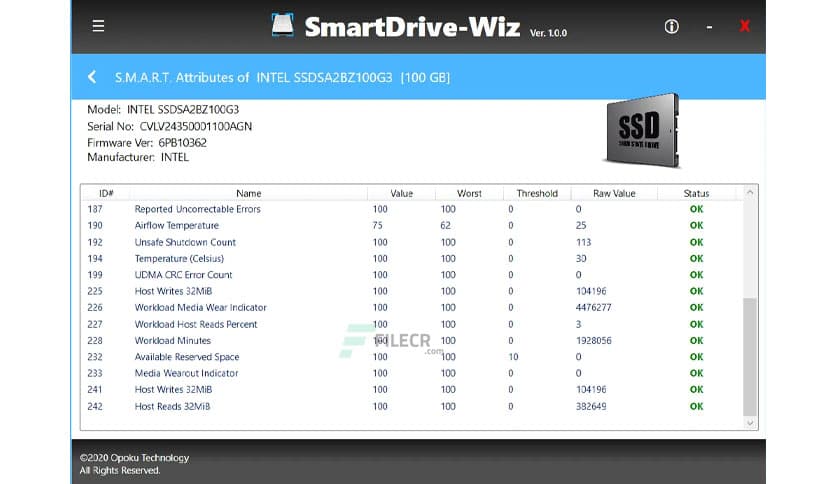Viewport: 836px width, 484px height.
Task: Click the SmartDrive-Wiz drive logo icon
Action: click(282, 26)
